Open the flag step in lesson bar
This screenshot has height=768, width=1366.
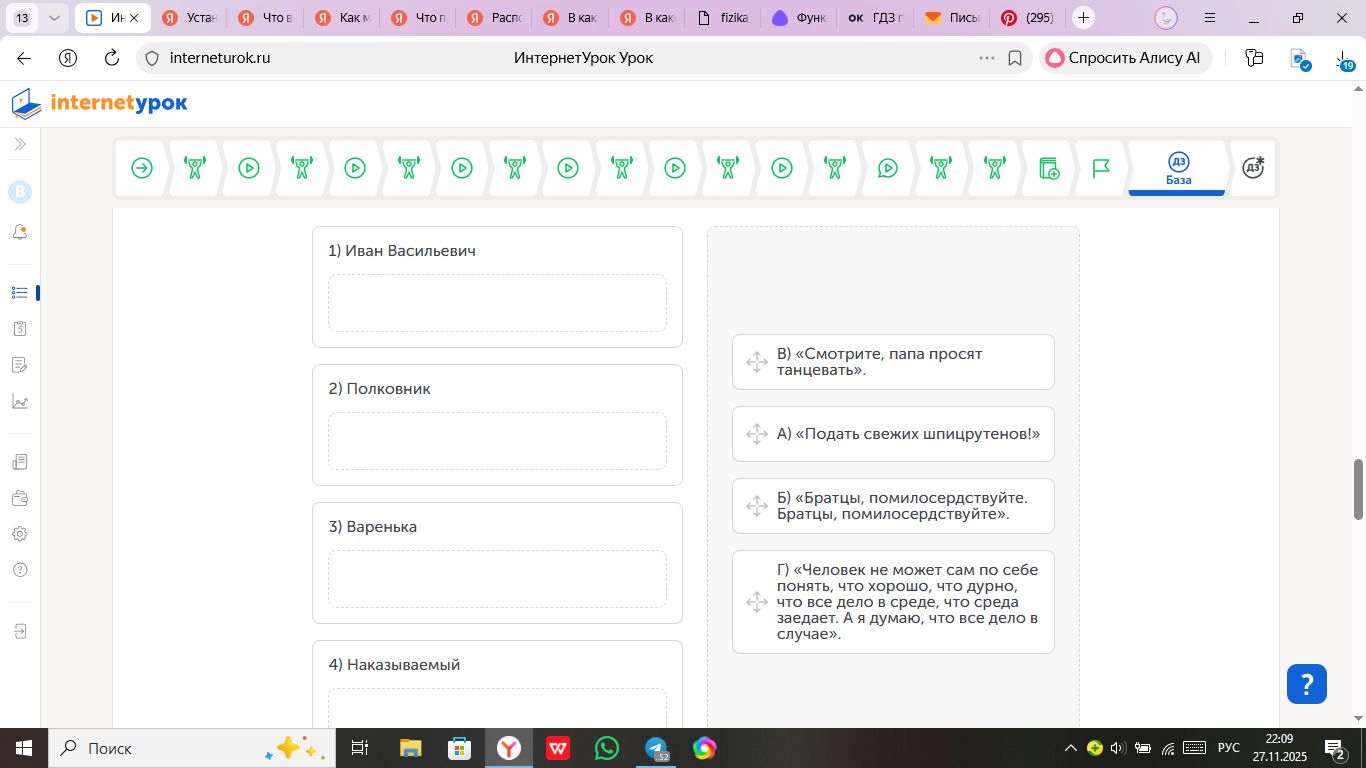(x=1101, y=168)
